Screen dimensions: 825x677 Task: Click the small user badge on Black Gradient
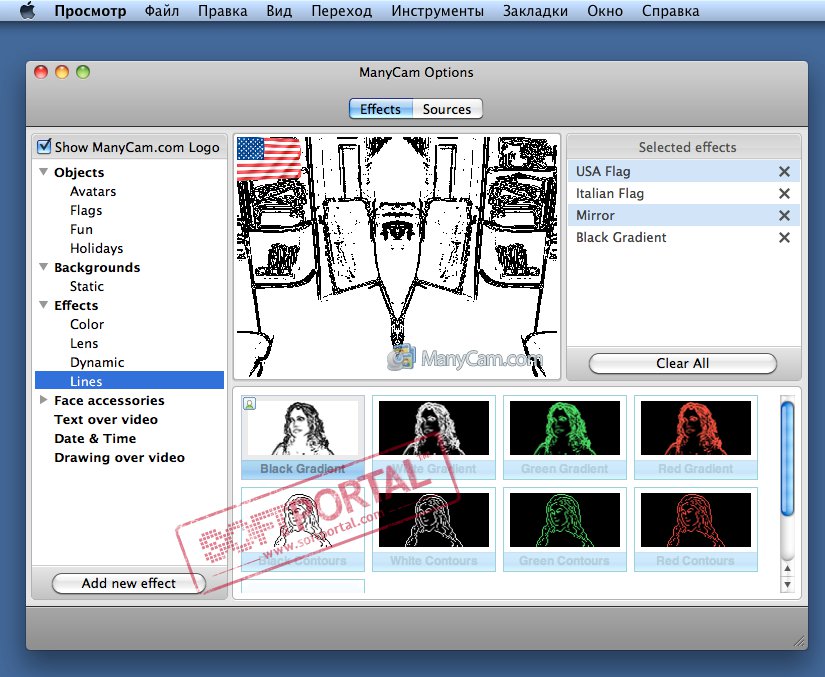coord(249,403)
